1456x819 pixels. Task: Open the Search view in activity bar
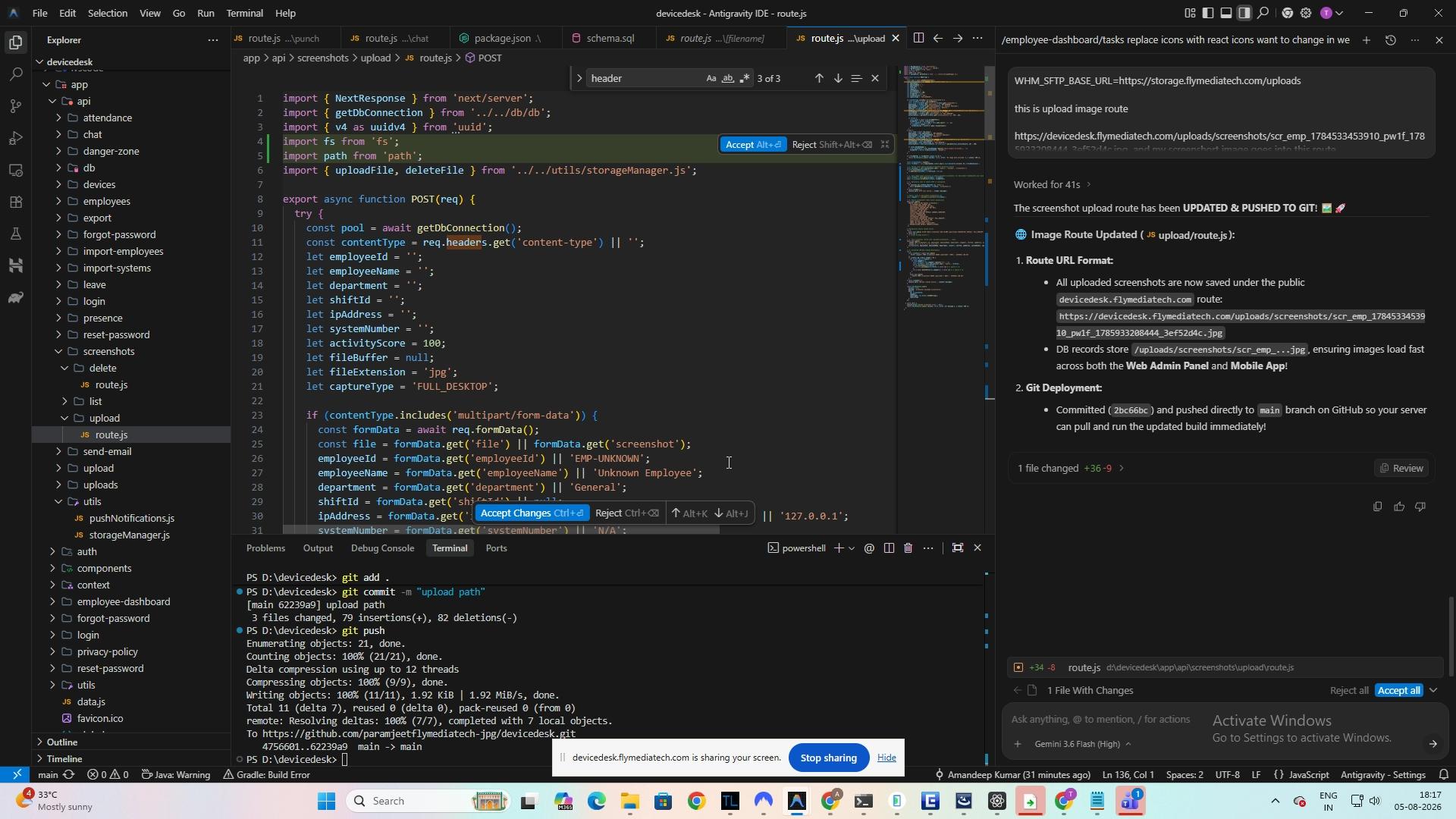[x=16, y=74]
